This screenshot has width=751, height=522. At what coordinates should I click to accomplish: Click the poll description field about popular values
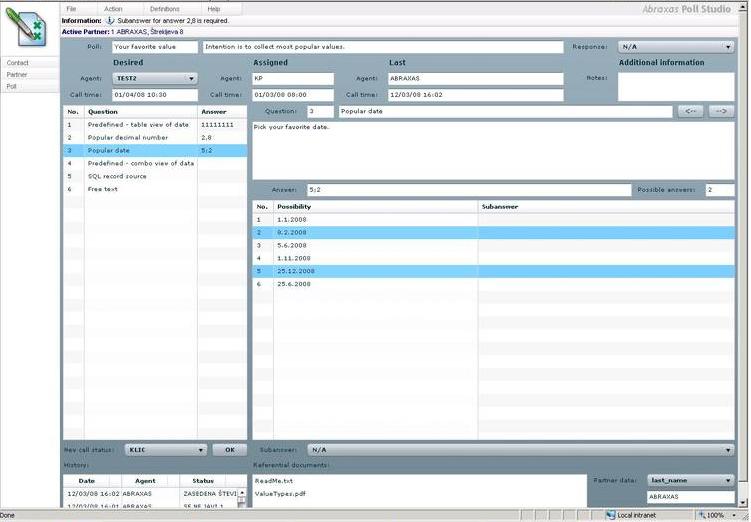[x=383, y=47]
